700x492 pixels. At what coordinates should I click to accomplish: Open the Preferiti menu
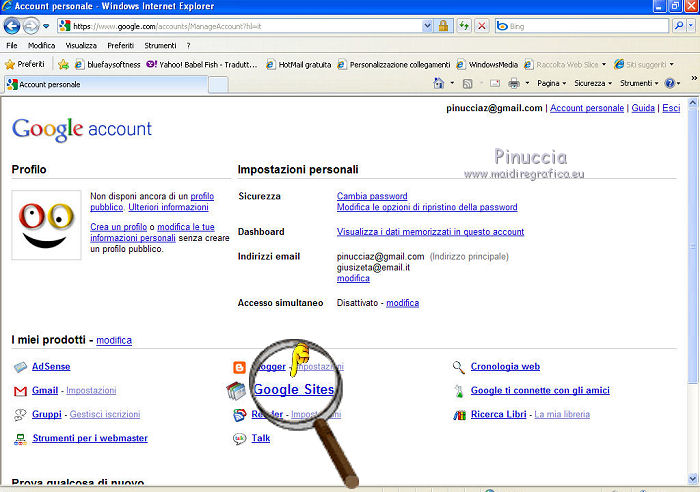pos(120,46)
